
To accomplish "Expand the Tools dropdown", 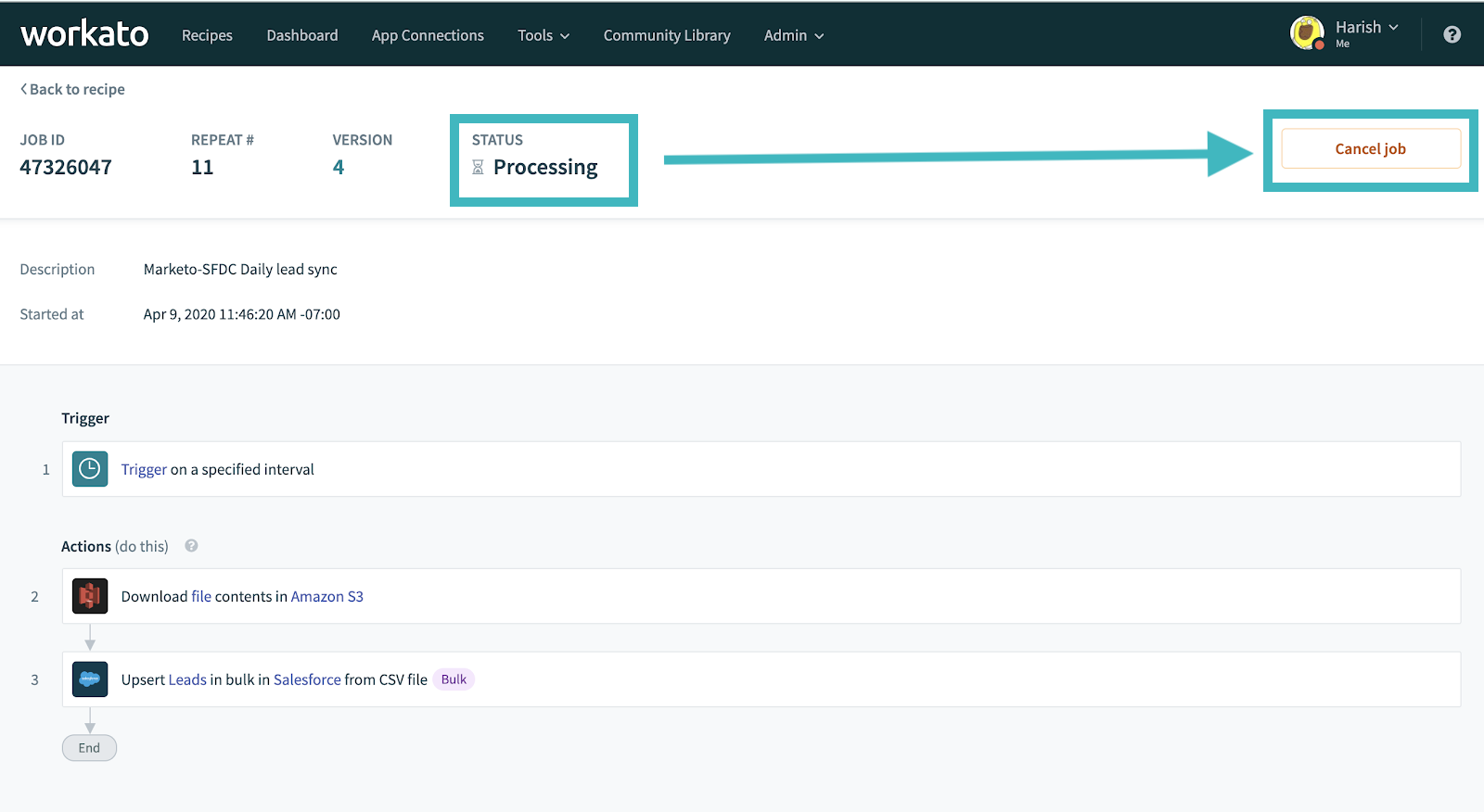I will [x=544, y=35].
